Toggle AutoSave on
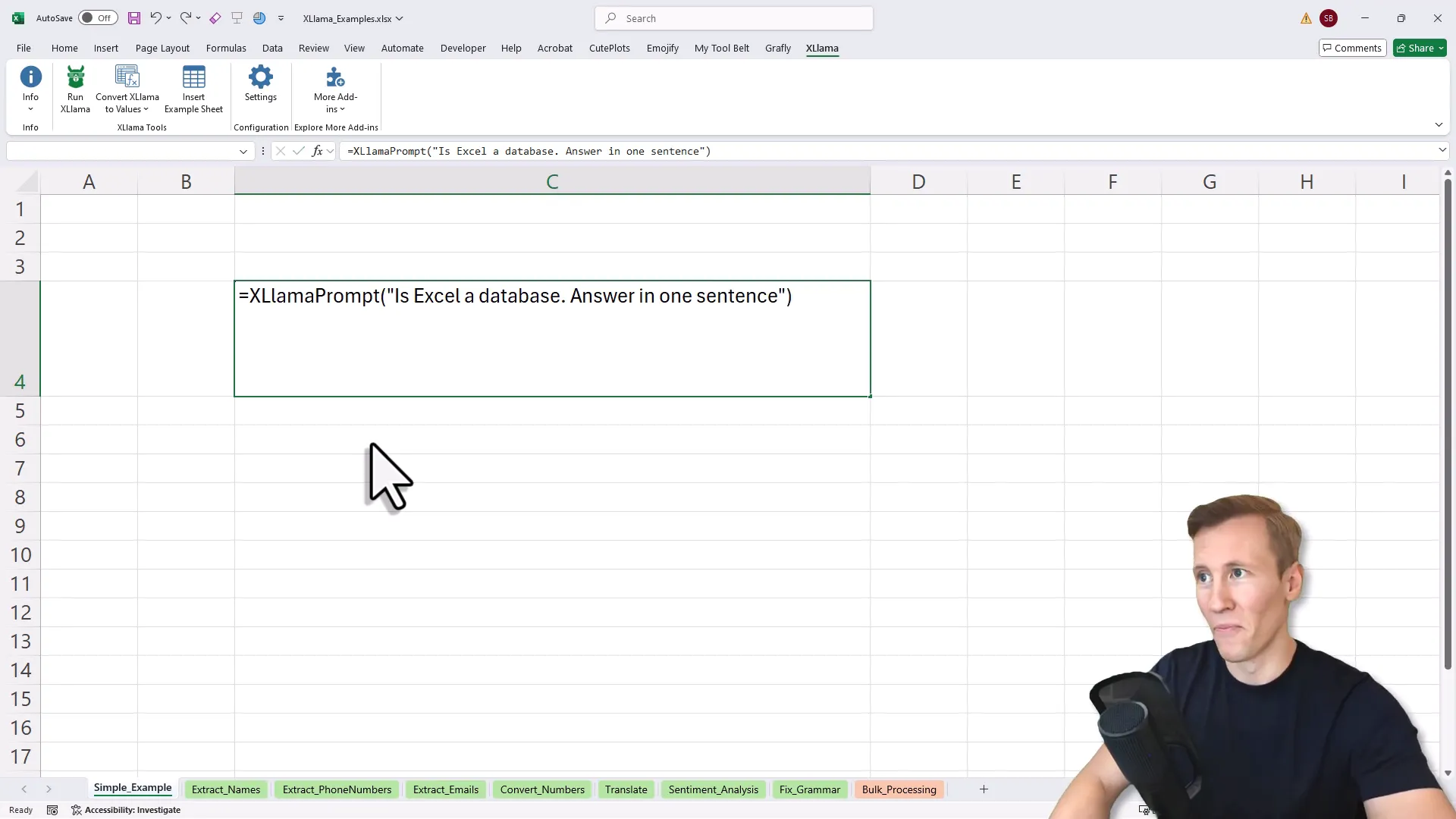Image resolution: width=1456 pixels, height=819 pixels. [x=97, y=18]
